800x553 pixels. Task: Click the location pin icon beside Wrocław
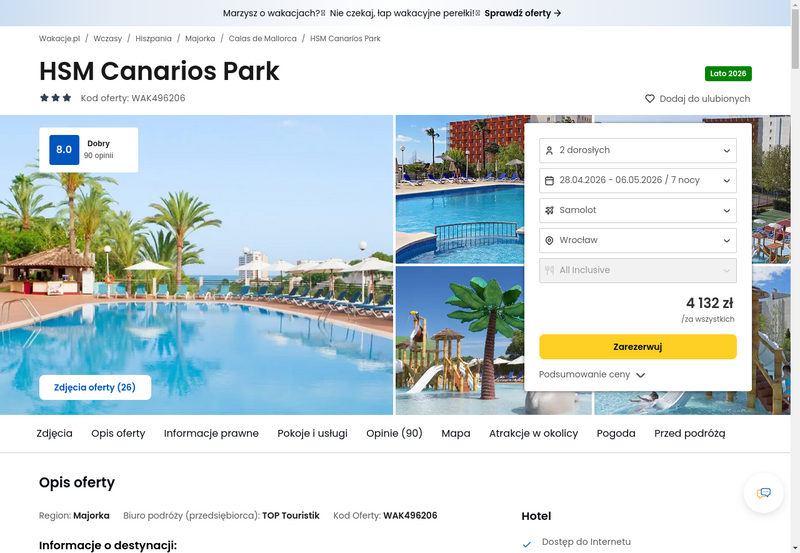click(549, 240)
